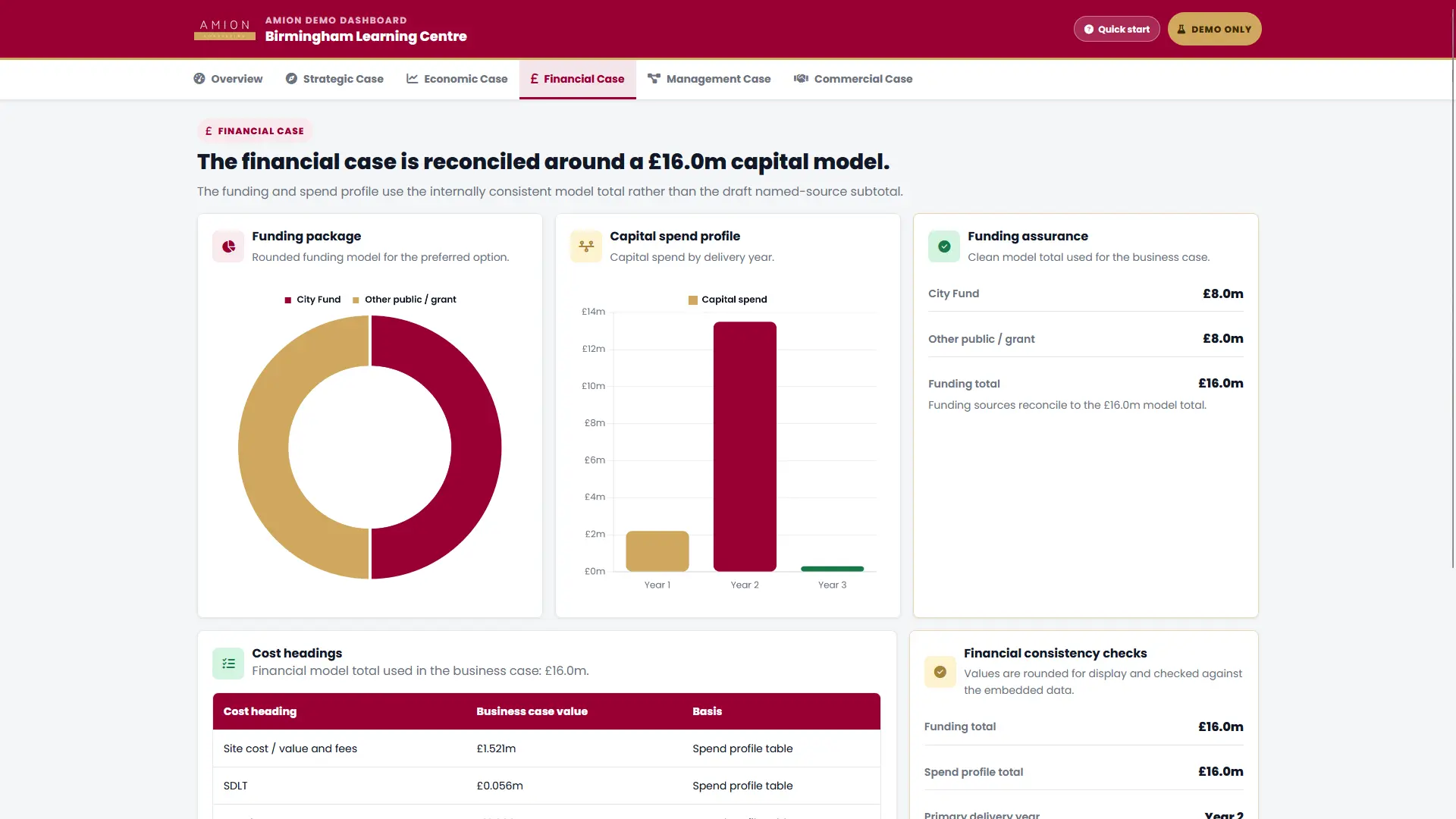Click the Financial consistency checks tick icon

tap(940, 672)
